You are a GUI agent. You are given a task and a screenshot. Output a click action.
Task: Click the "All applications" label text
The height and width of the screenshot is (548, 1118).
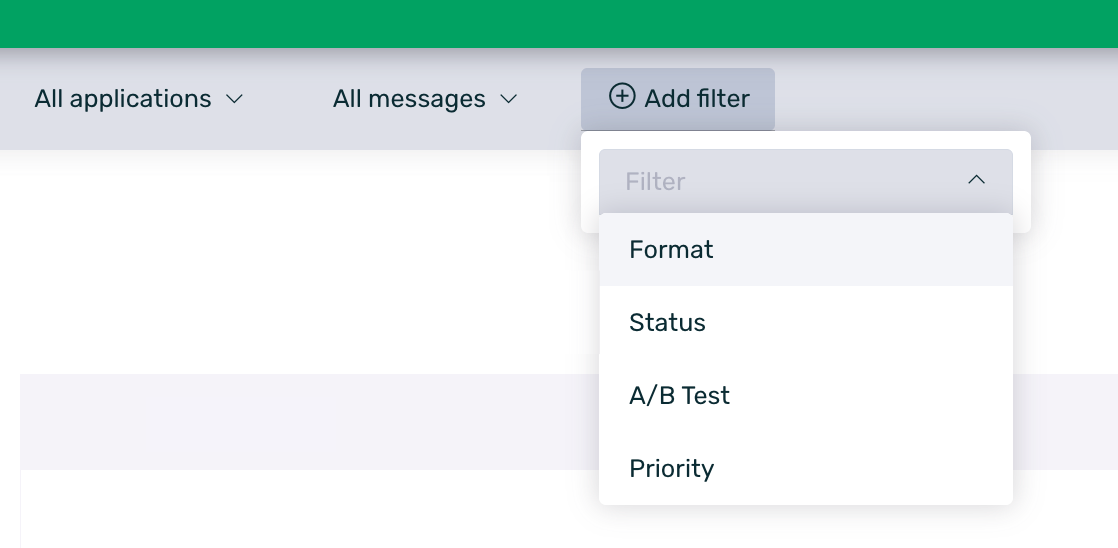tap(123, 100)
